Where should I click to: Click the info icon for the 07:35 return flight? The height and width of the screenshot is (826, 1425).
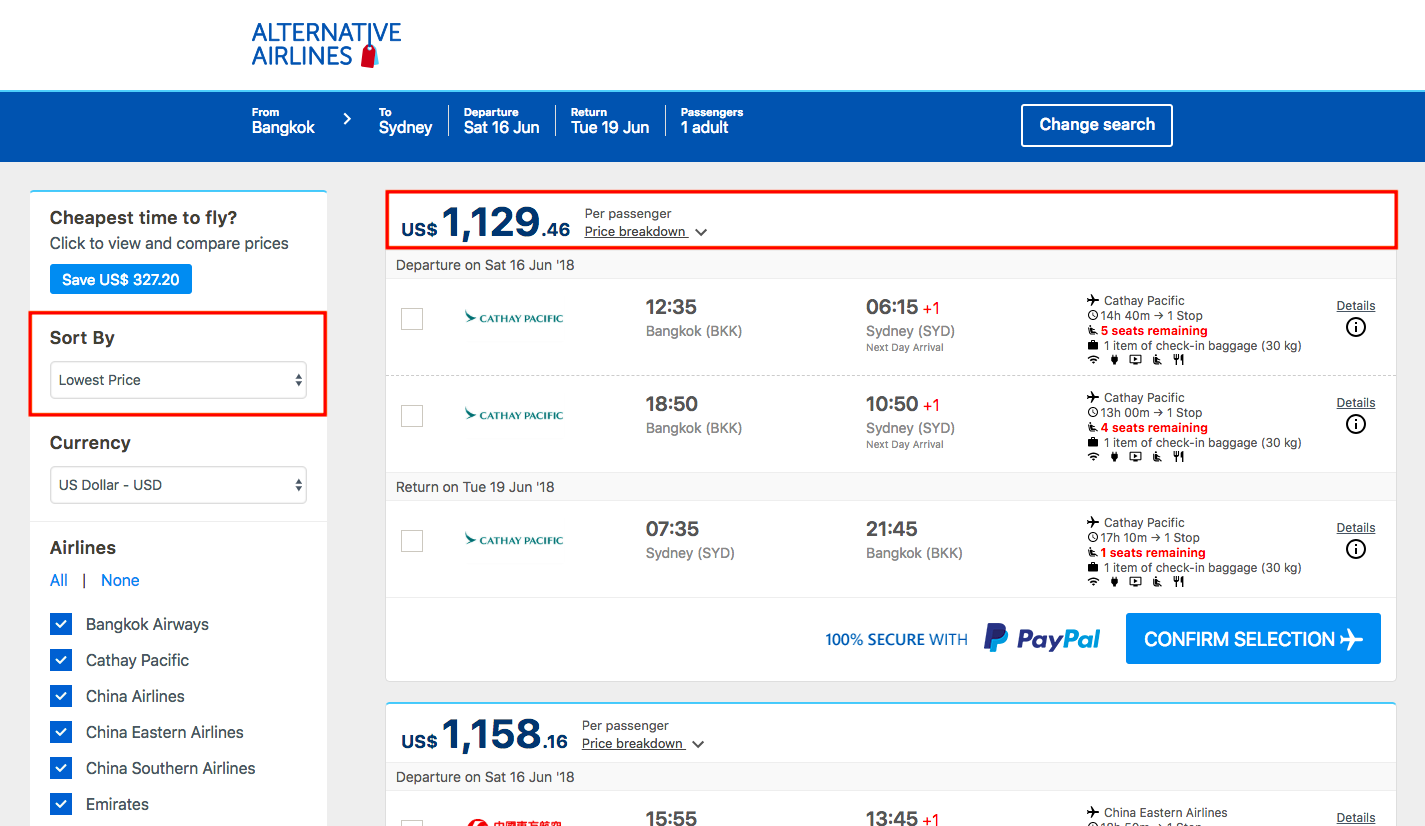(1356, 549)
